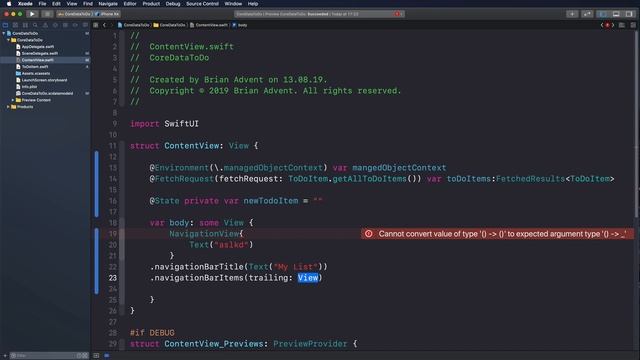
Task: Open the Navigate menu
Action: click(x=108, y=4)
